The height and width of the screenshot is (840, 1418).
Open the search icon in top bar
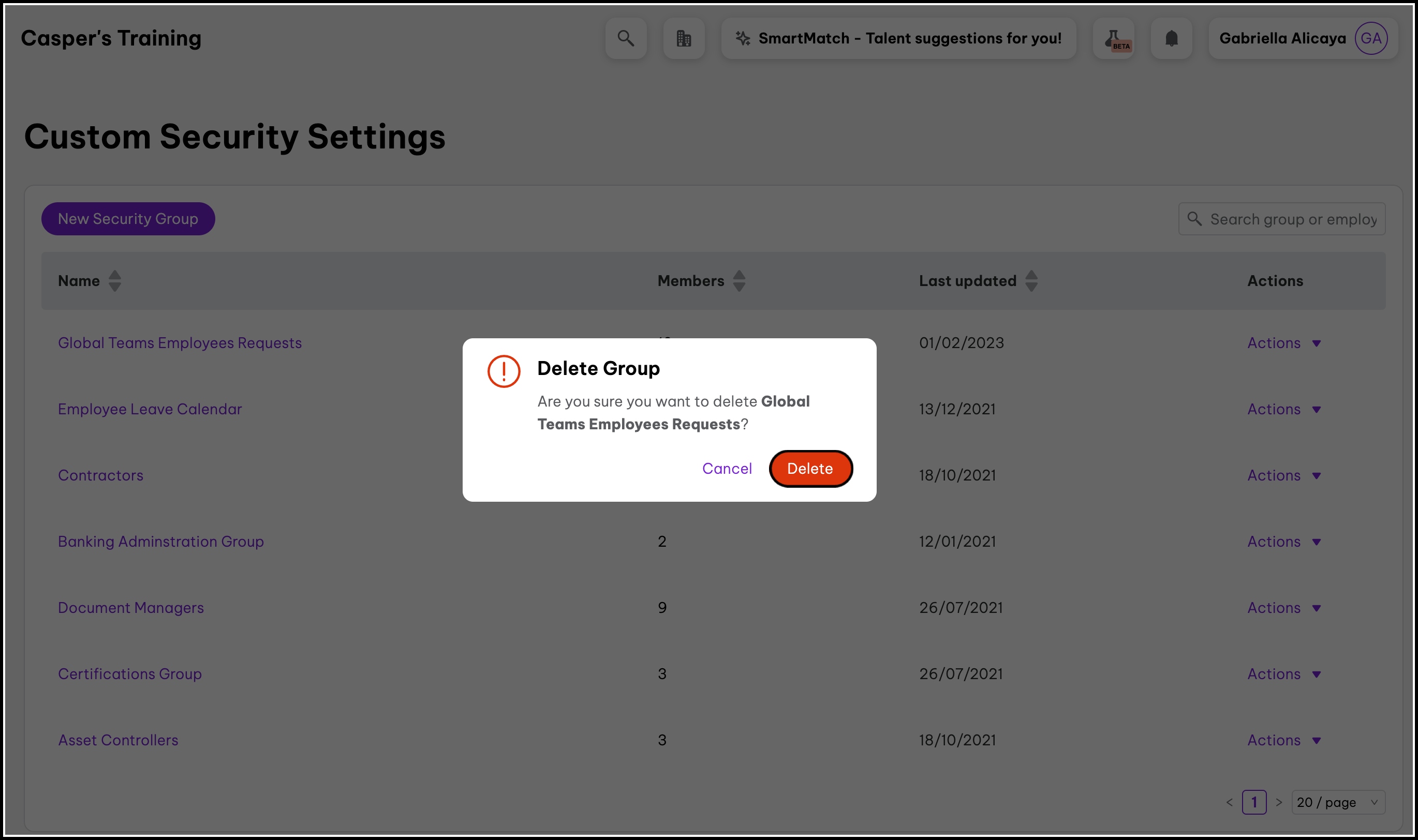626,38
